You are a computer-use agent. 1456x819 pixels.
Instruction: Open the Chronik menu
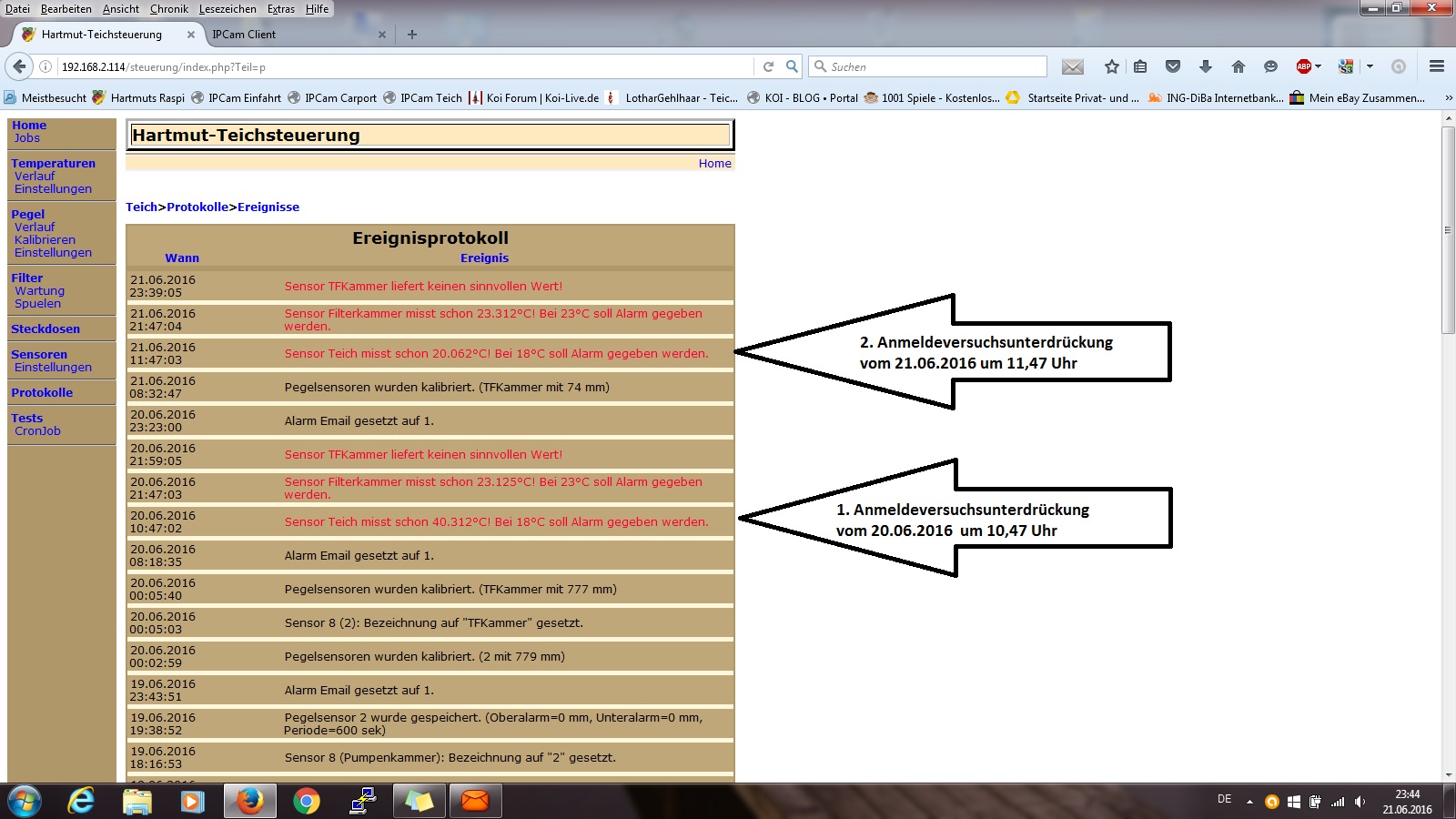coord(168,9)
